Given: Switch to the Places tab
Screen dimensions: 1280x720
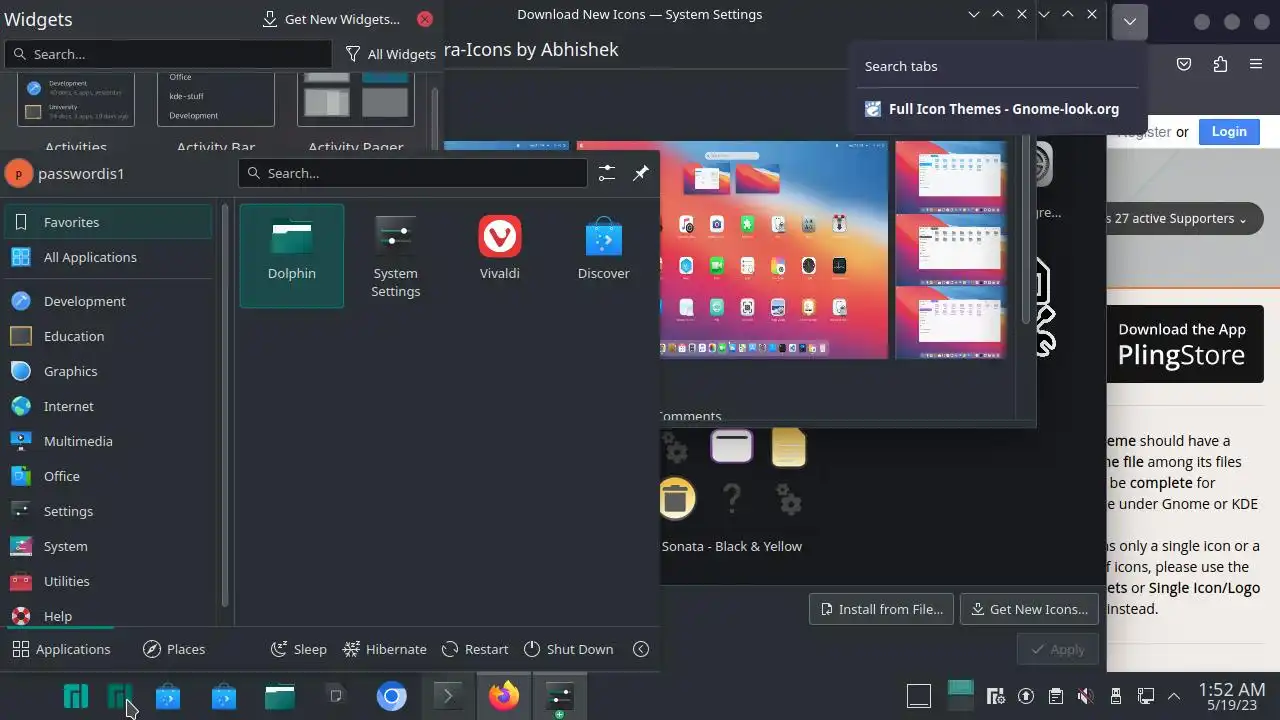Looking at the screenshot, I should click(x=174, y=649).
